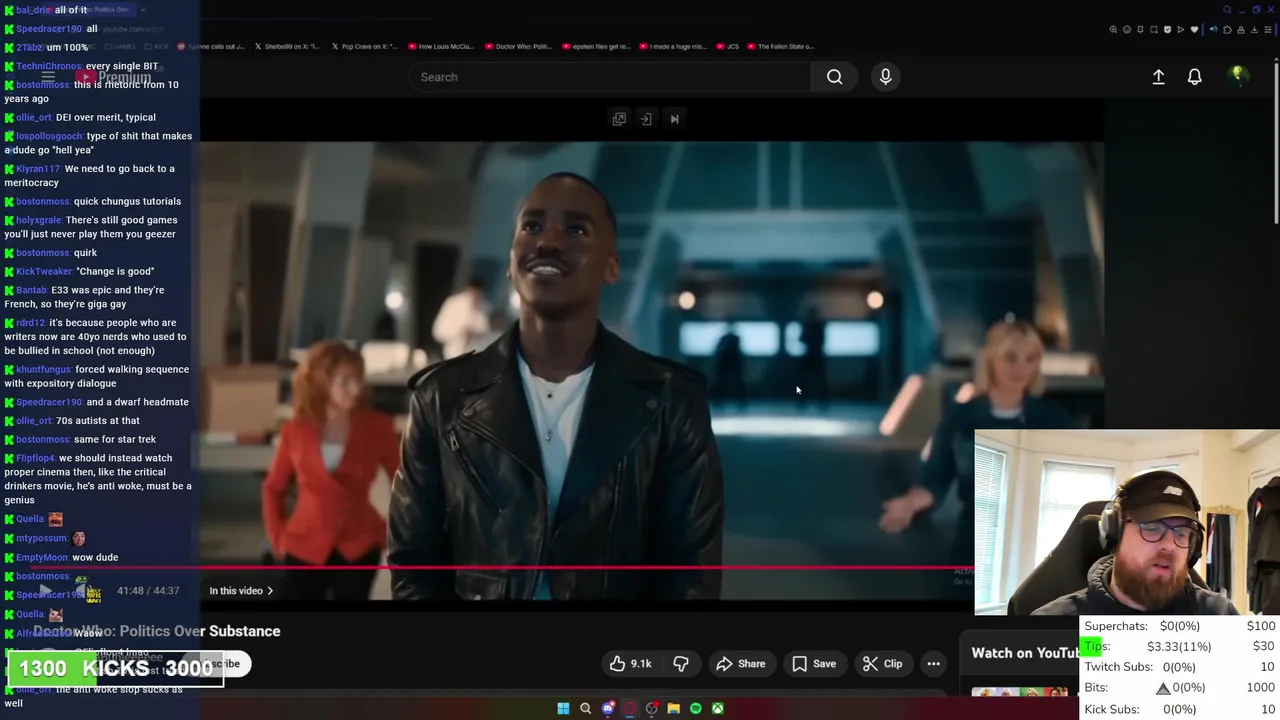This screenshot has width=1280, height=720.
Task: Switch to the 'Doctor Who: Politi...' tab
Action: [x=518, y=46]
